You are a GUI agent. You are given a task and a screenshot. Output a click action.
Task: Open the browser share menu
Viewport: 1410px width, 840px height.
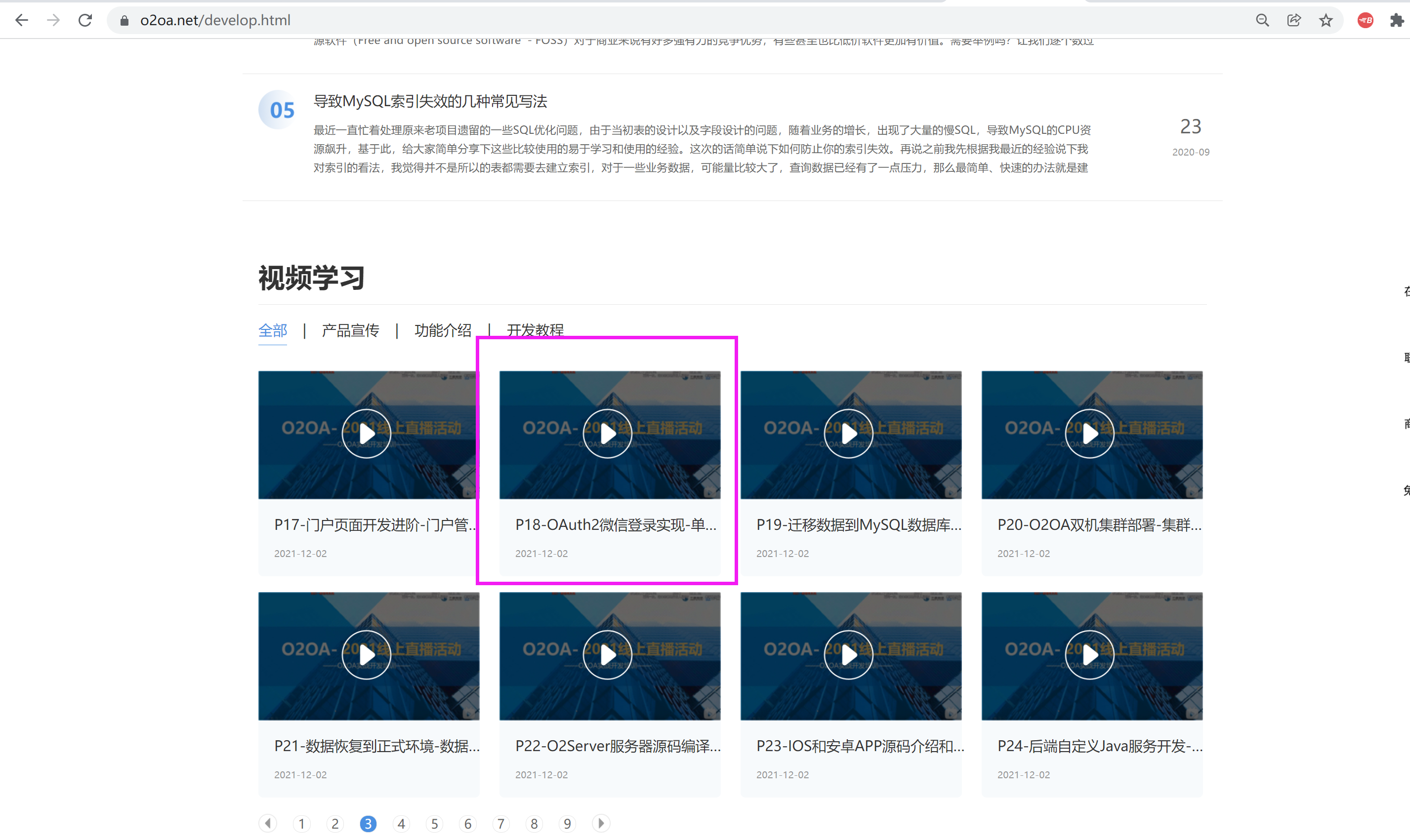pyautogui.click(x=1294, y=20)
